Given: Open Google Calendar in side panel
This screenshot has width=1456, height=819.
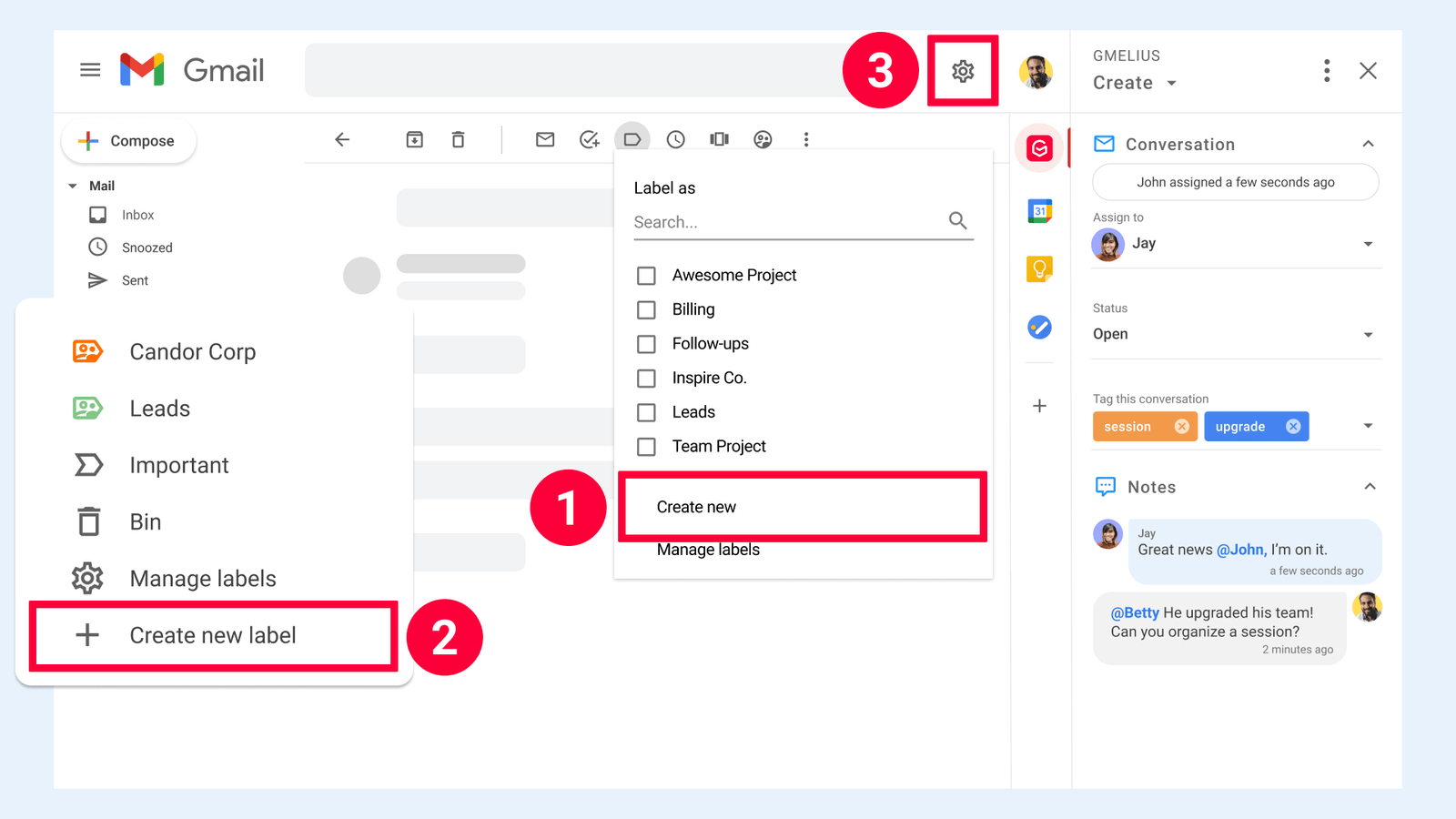Looking at the screenshot, I should pos(1039,211).
